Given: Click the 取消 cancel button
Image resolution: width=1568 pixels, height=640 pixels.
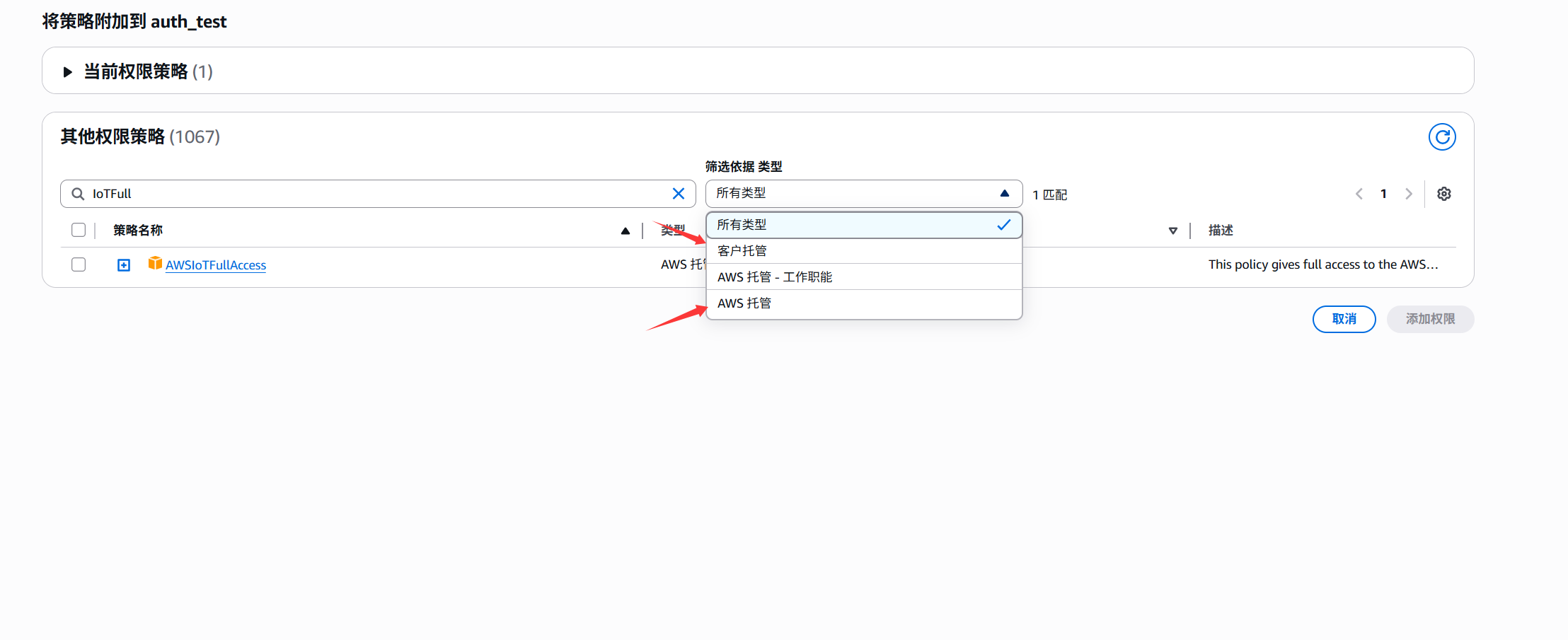Looking at the screenshot, I should point(1344,319).
